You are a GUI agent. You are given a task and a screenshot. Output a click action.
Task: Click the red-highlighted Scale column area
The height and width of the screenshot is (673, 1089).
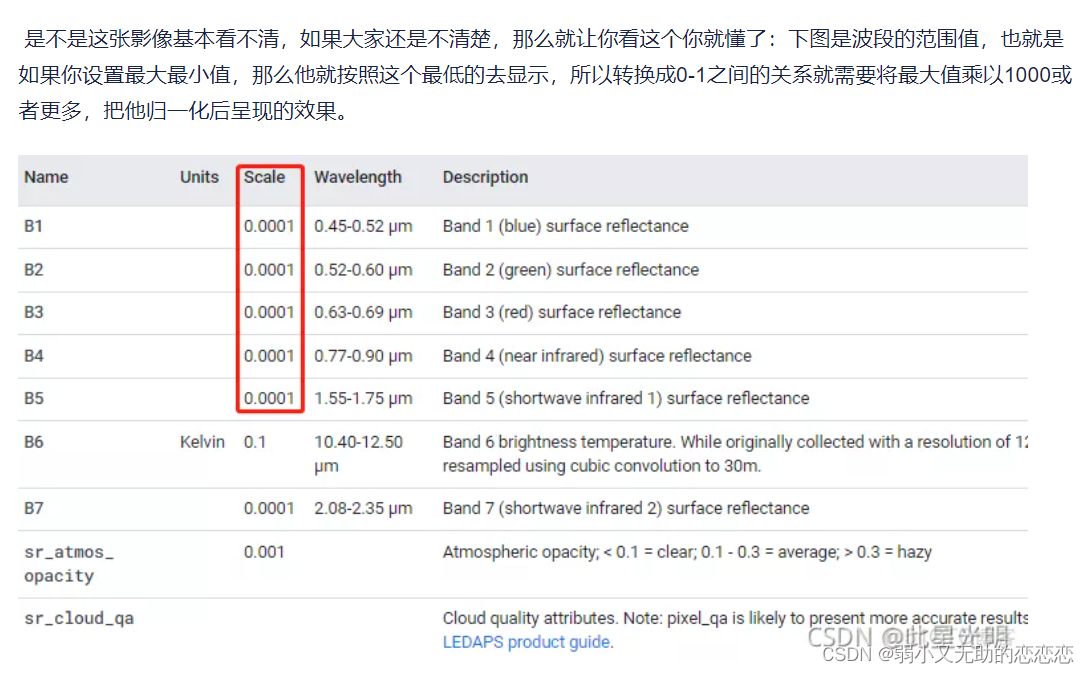269,290
